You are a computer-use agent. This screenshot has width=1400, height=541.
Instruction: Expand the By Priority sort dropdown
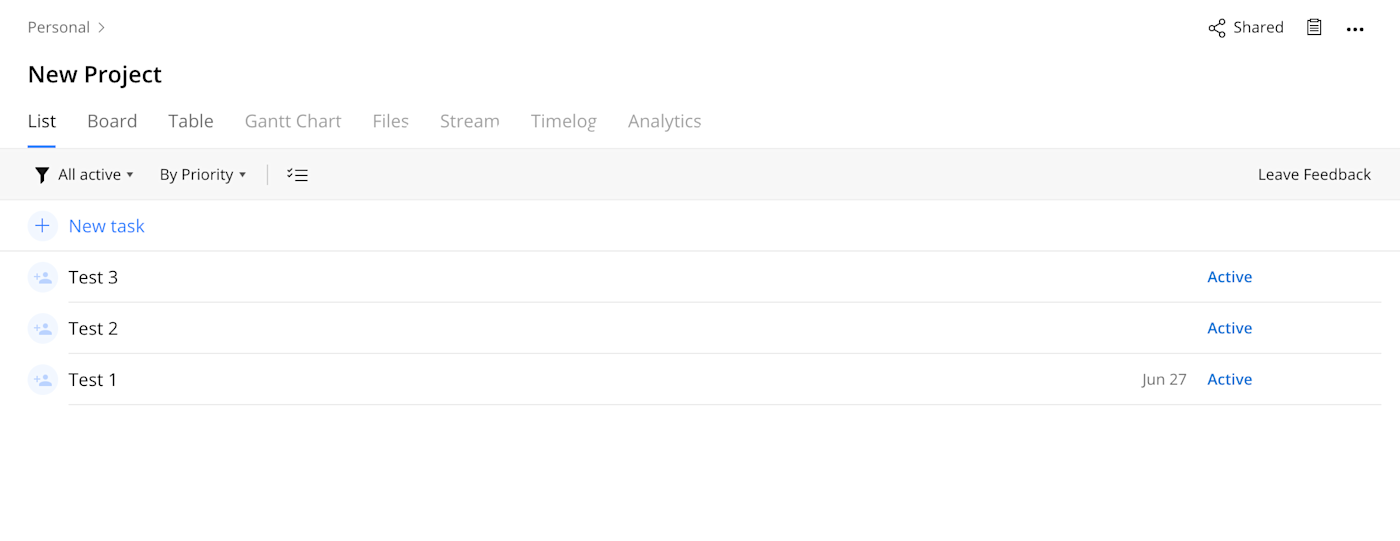click(x=203, y=175)
